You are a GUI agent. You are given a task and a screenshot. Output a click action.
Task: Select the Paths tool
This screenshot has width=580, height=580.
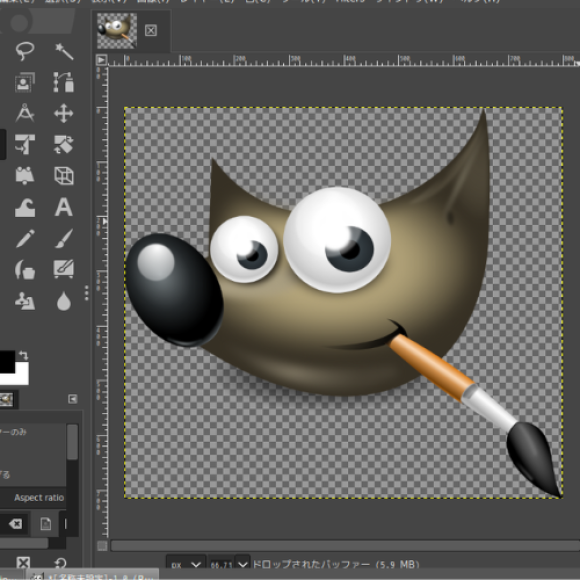[64, 82]
